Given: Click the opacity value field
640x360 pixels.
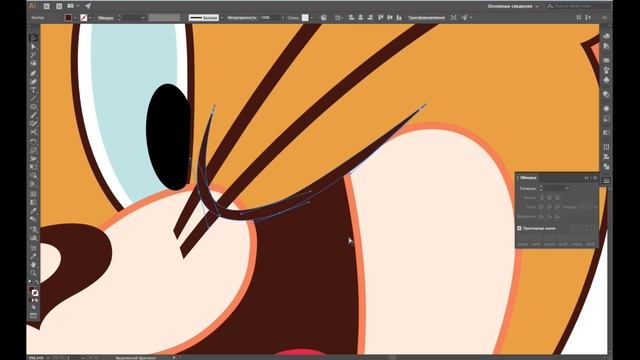Looking at the screenshot, I should point(270,18).
